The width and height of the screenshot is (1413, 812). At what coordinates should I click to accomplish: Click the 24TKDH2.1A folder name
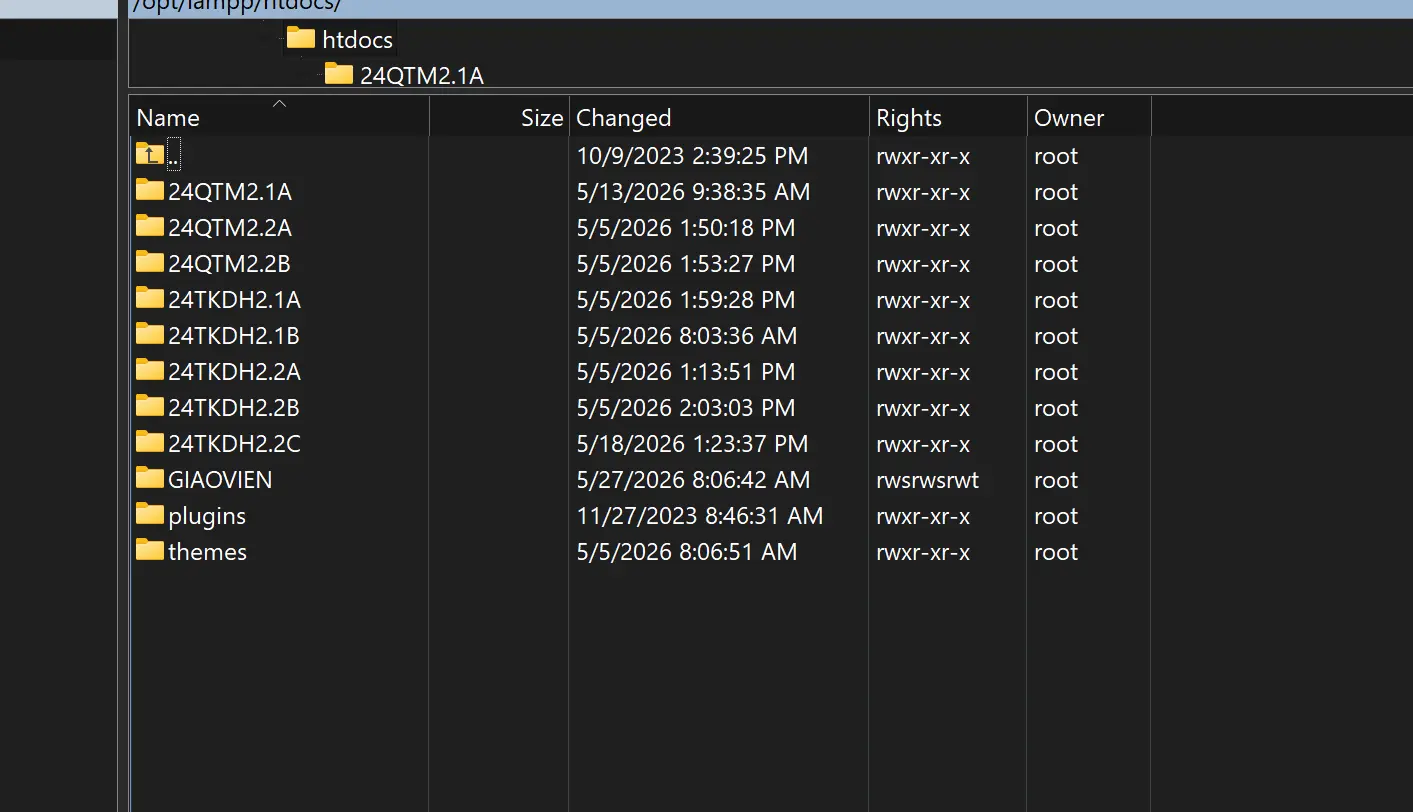coord(235,300)
